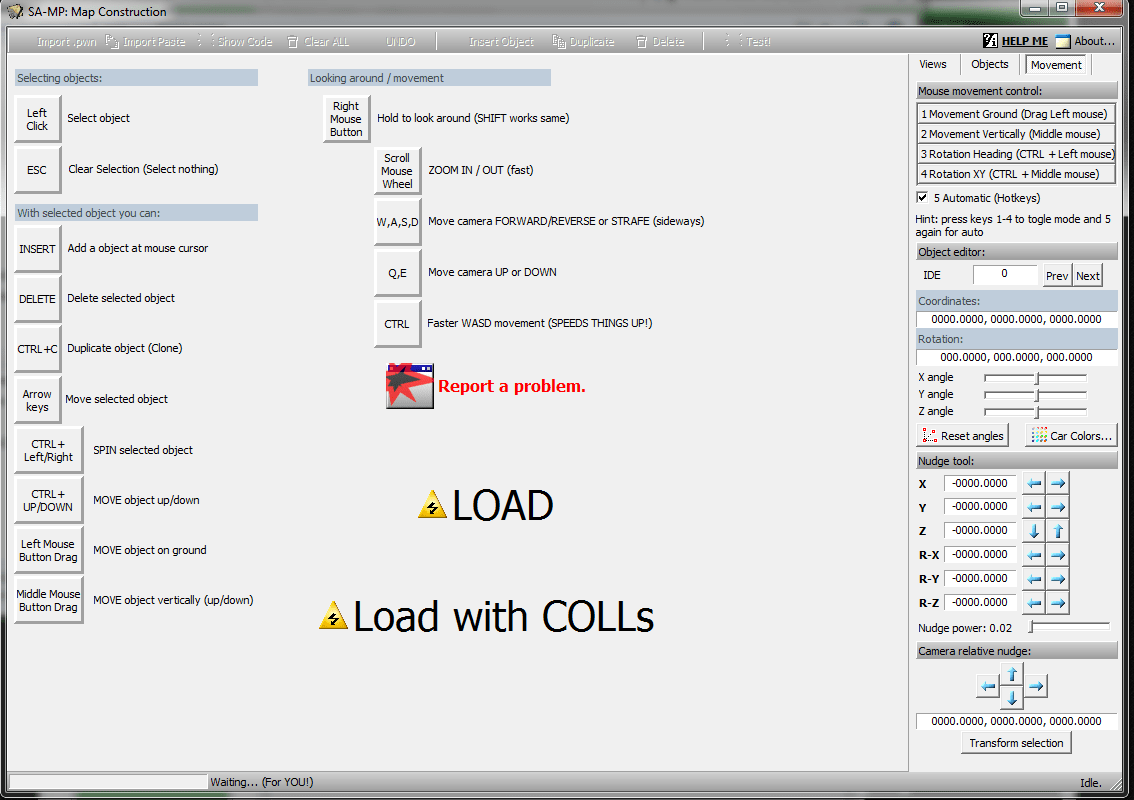Image resolution: width=1134 pixels, height=800 pixels.
Task: Open HELP ME from the toolbar
Action: point(1015,41)
